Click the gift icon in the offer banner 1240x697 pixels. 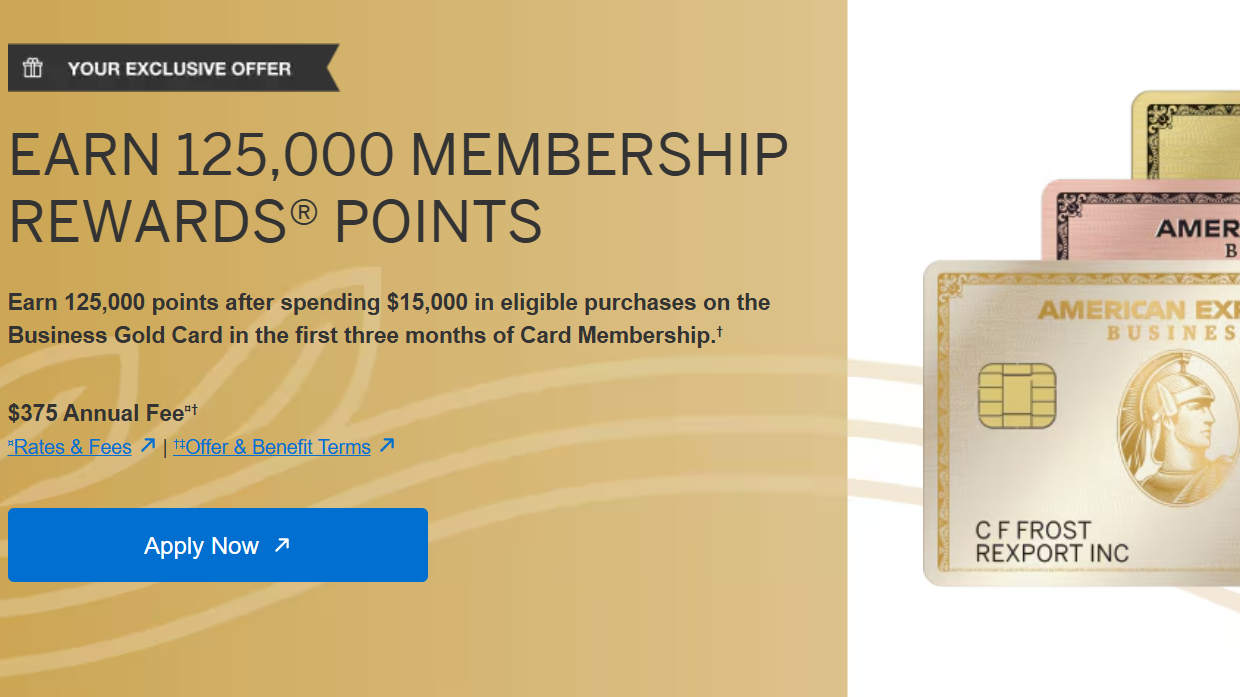point(32,67)
